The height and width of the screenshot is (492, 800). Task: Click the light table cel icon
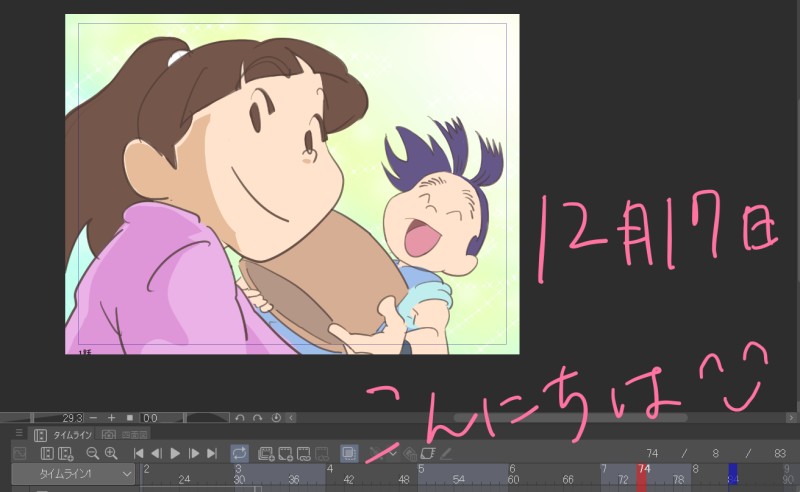click(x=428, y=453)
